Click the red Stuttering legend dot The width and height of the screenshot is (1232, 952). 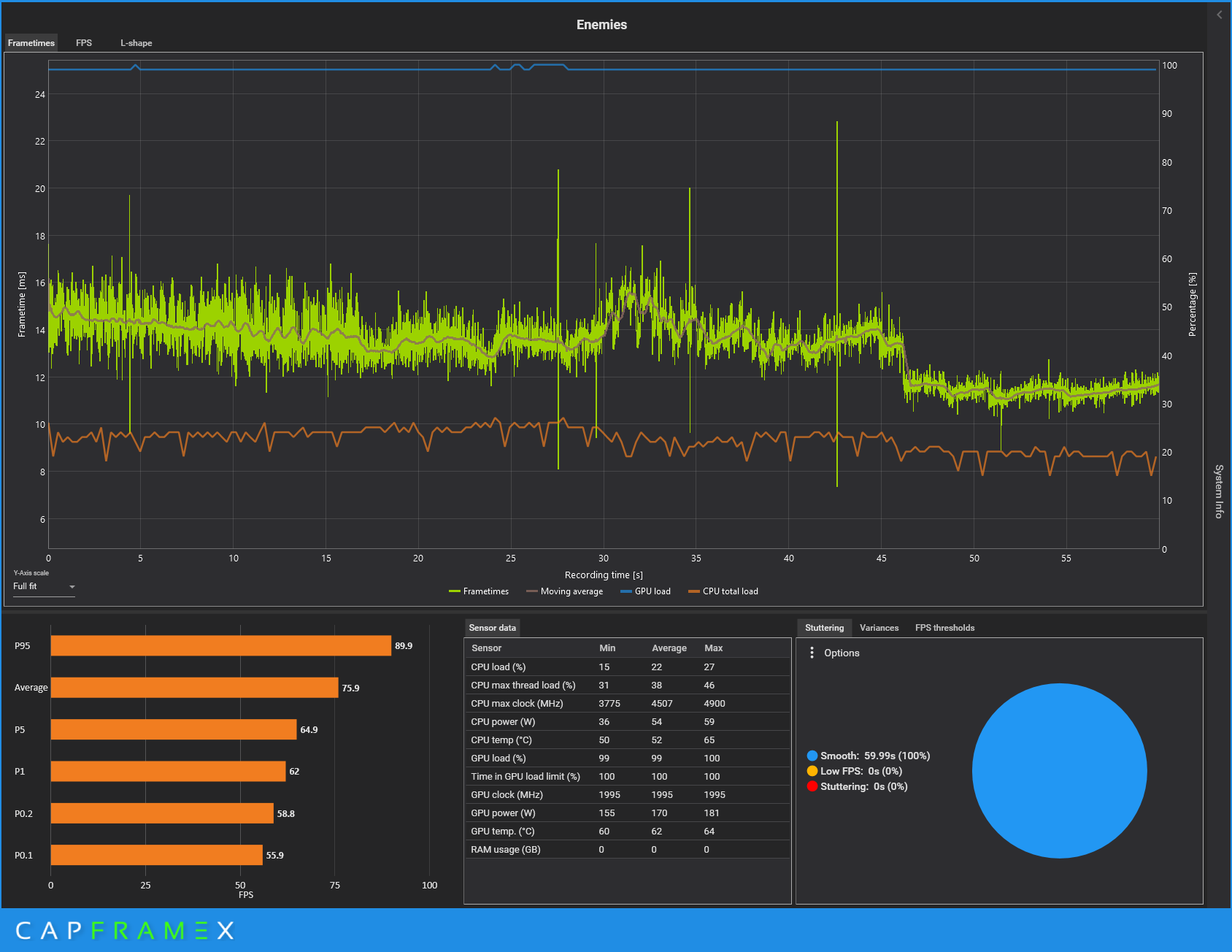812,786
